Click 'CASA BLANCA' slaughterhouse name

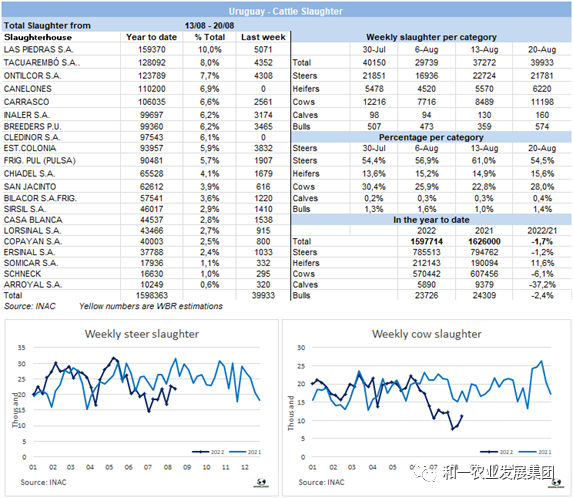pos(33,220)
